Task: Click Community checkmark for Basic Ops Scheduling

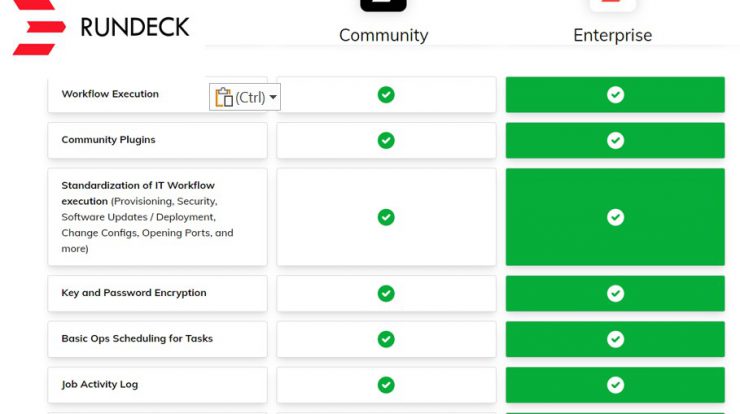Action: point(386,339)
